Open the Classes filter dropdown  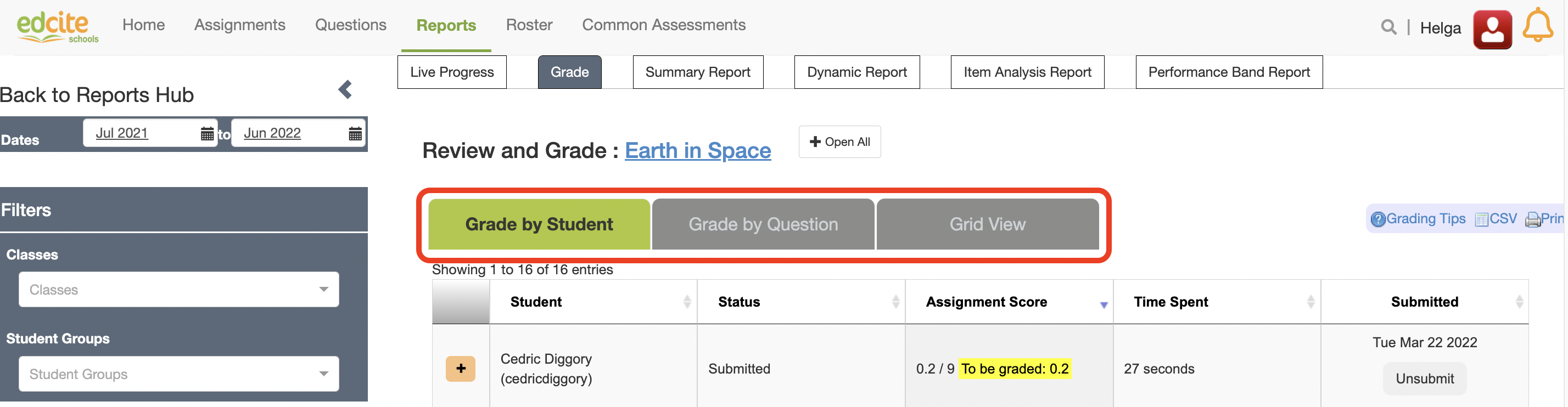tap(178, 290)
